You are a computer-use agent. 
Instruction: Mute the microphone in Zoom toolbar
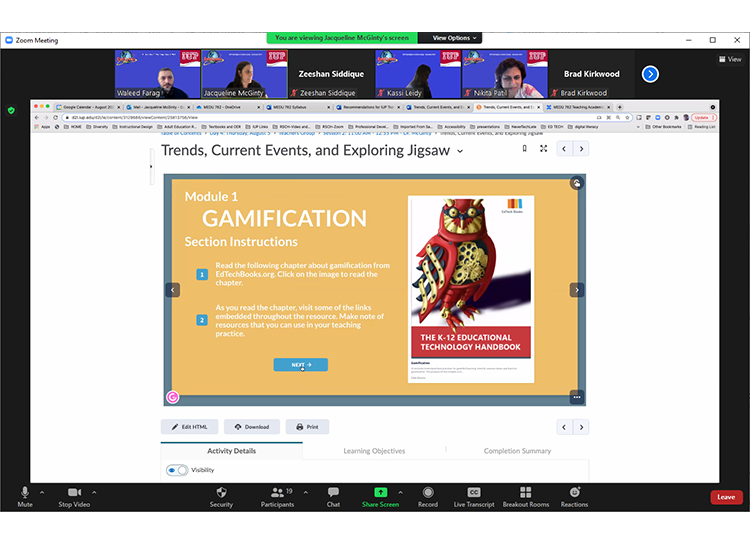point(25,497)
